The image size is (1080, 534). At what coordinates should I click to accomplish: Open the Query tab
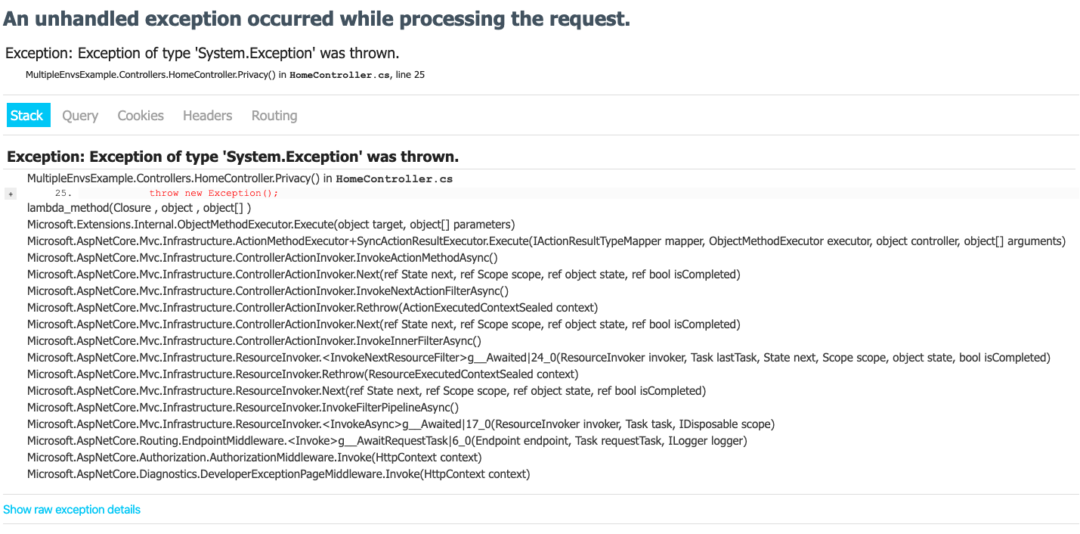[x=80, y=115]
